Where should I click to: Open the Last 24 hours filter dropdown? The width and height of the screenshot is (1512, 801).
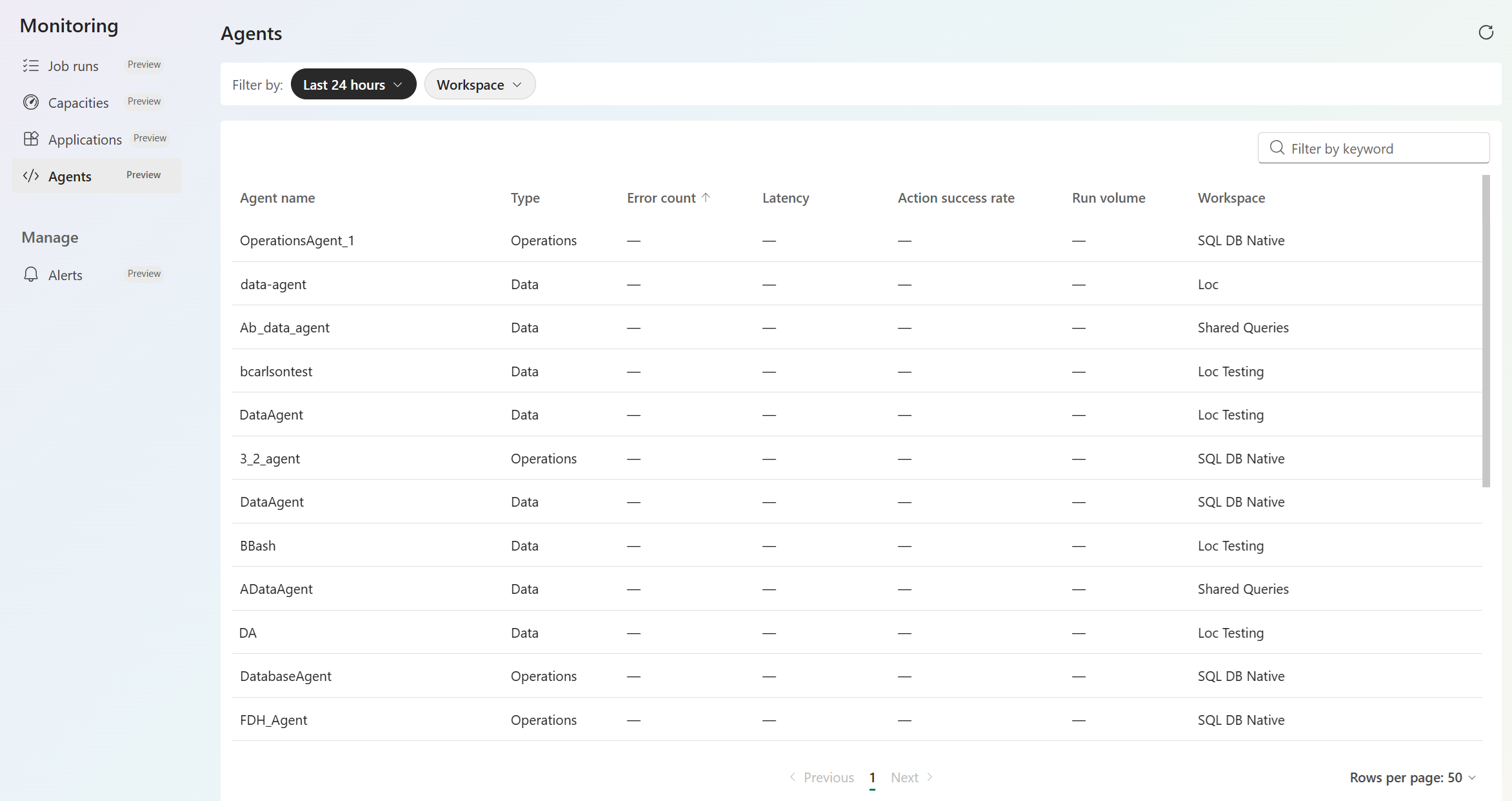pos(353,85)
